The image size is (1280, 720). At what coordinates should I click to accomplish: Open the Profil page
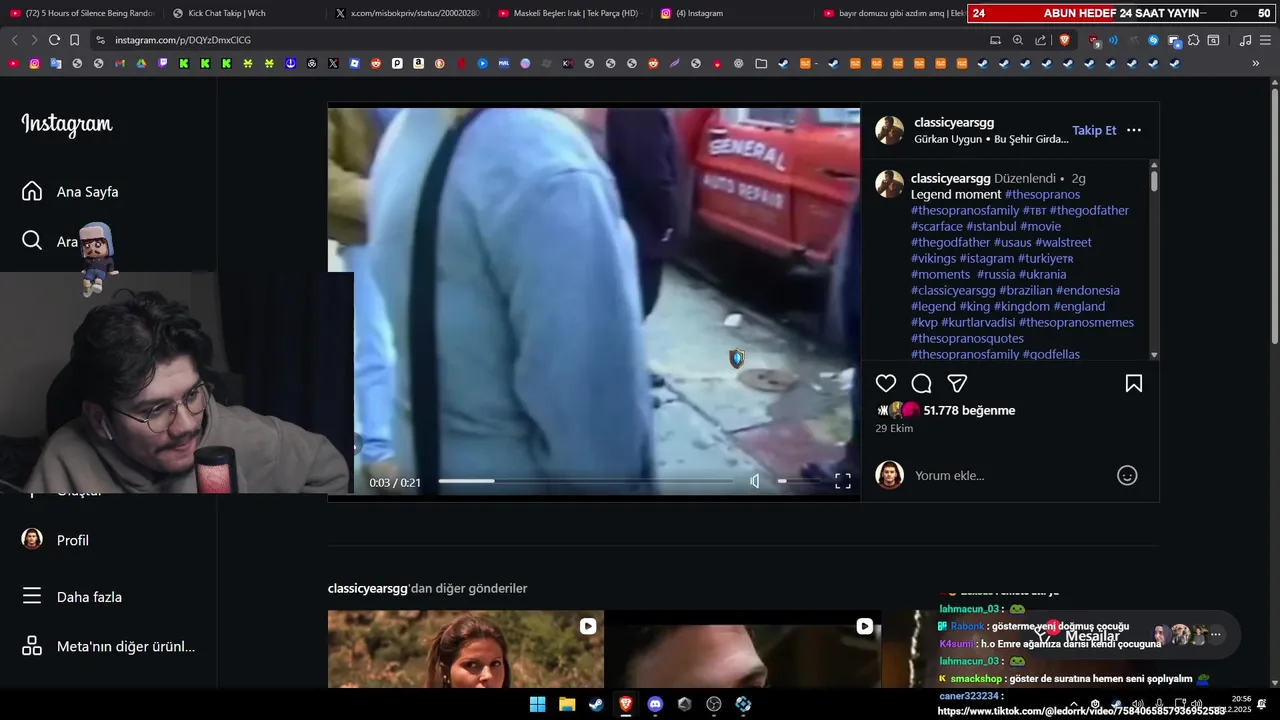click(55, 540)
